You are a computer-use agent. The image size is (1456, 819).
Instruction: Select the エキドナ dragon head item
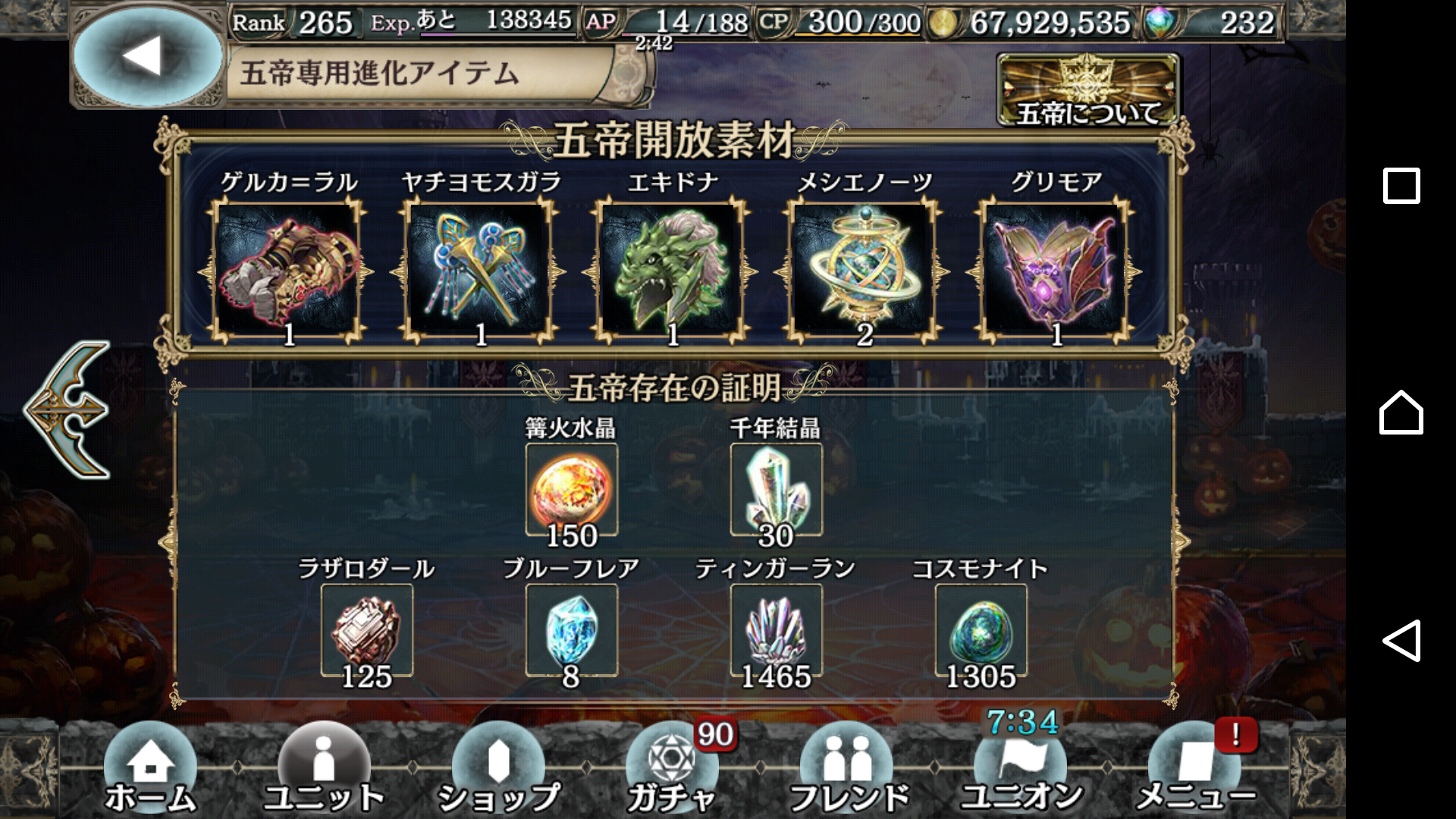coord(671,268)
